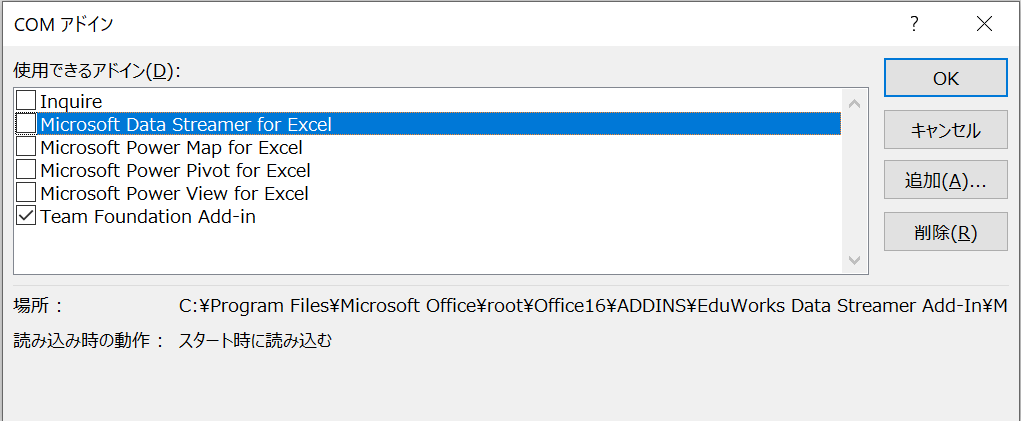Screen dimensions: 1021x421
Task: Click the 削除(R) remove button
Action: coord(945,232)
